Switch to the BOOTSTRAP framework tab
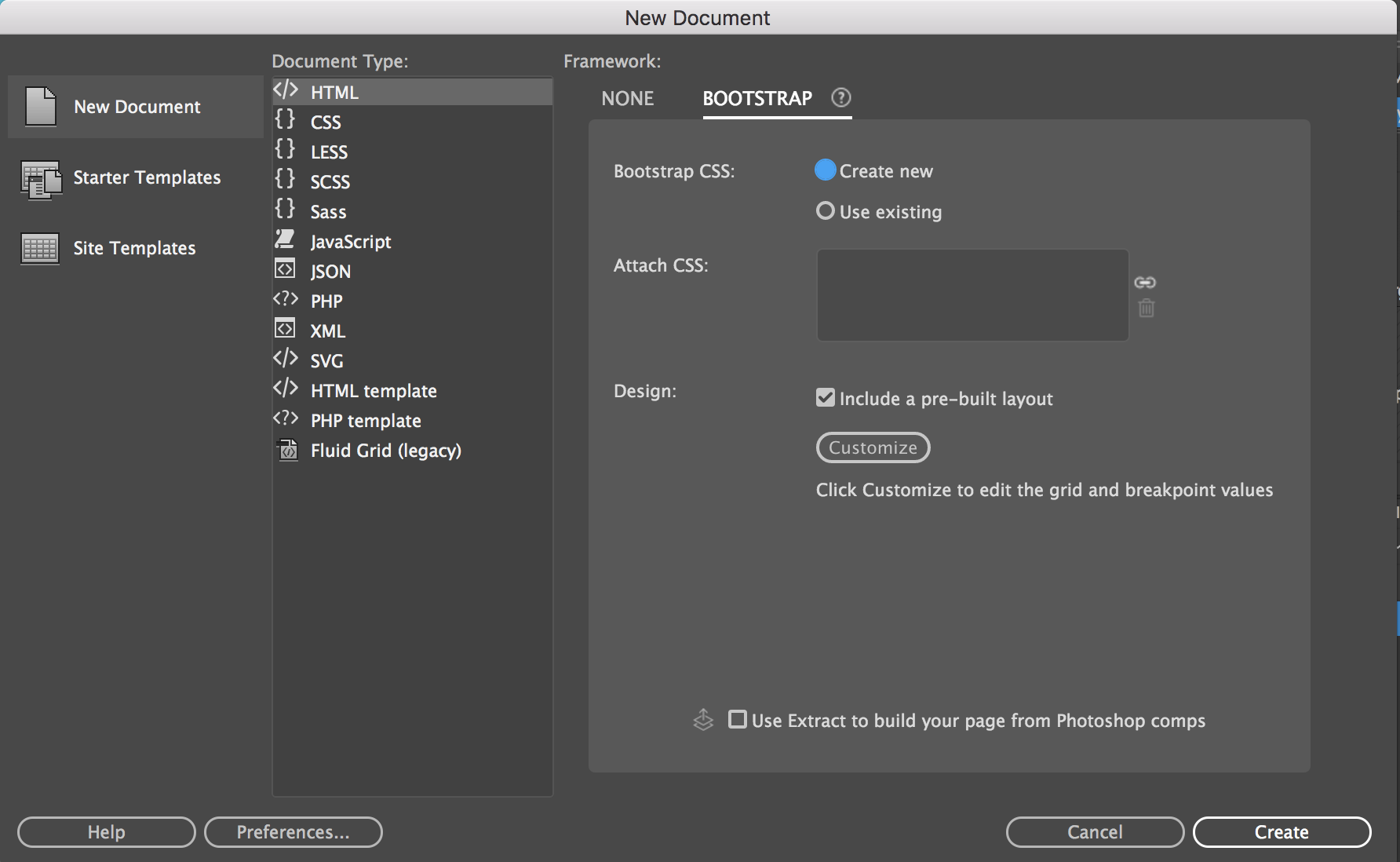The height and width of the screenshot is (862, 1400). (757, 99)
